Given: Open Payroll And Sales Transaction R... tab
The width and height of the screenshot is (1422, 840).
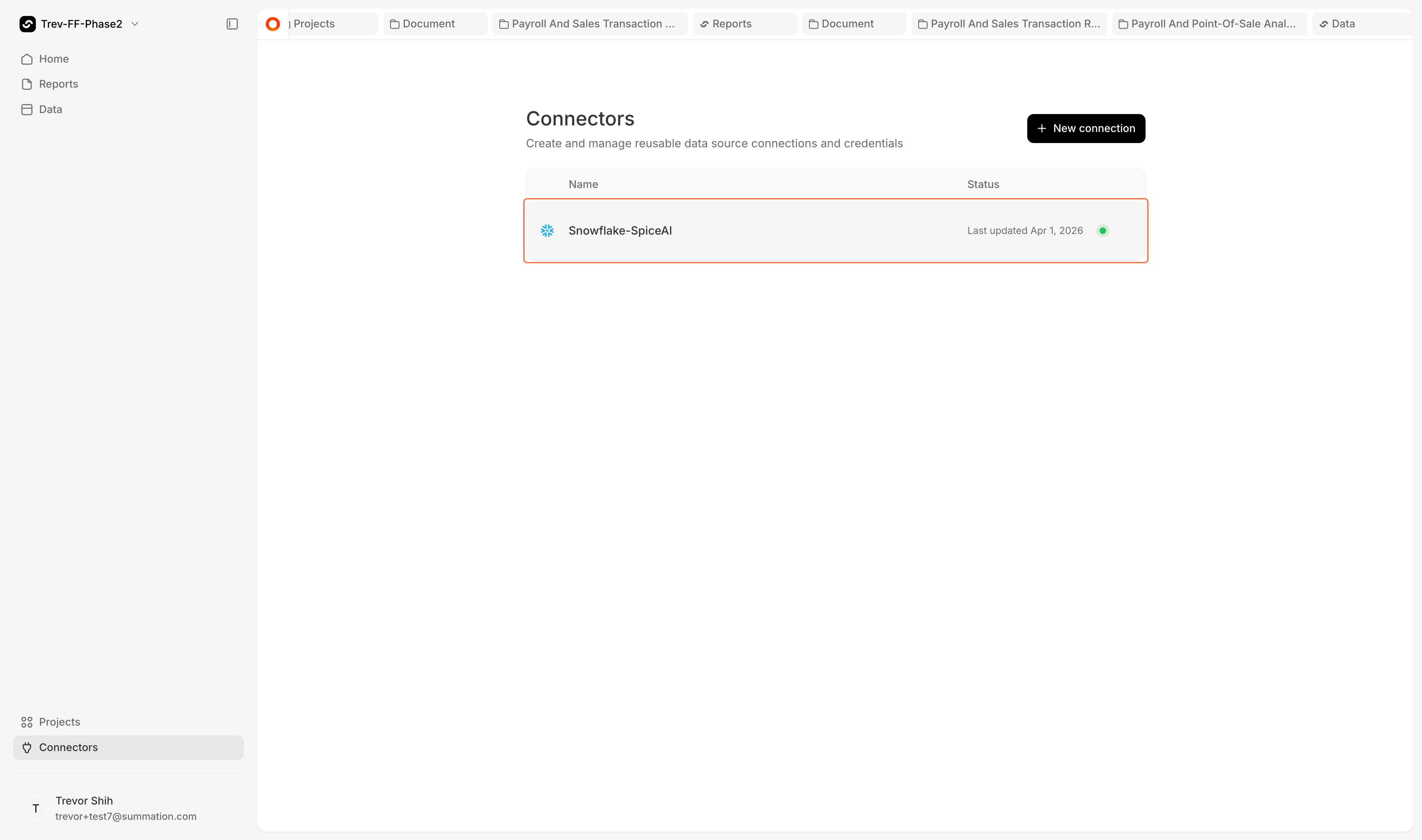Looking at the screenshot, I should 1009,24.
